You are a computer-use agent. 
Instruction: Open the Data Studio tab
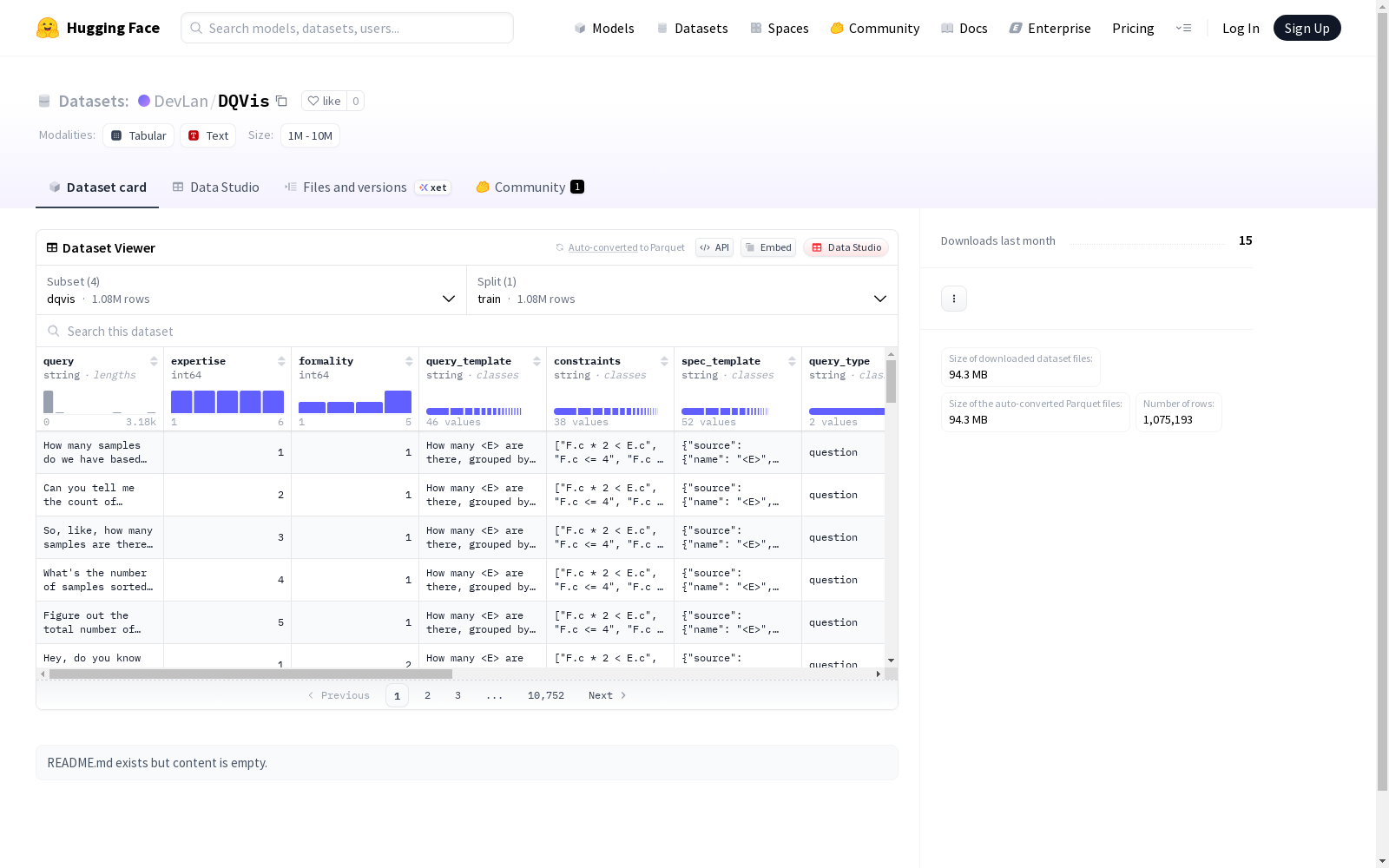tap(215, 187)
